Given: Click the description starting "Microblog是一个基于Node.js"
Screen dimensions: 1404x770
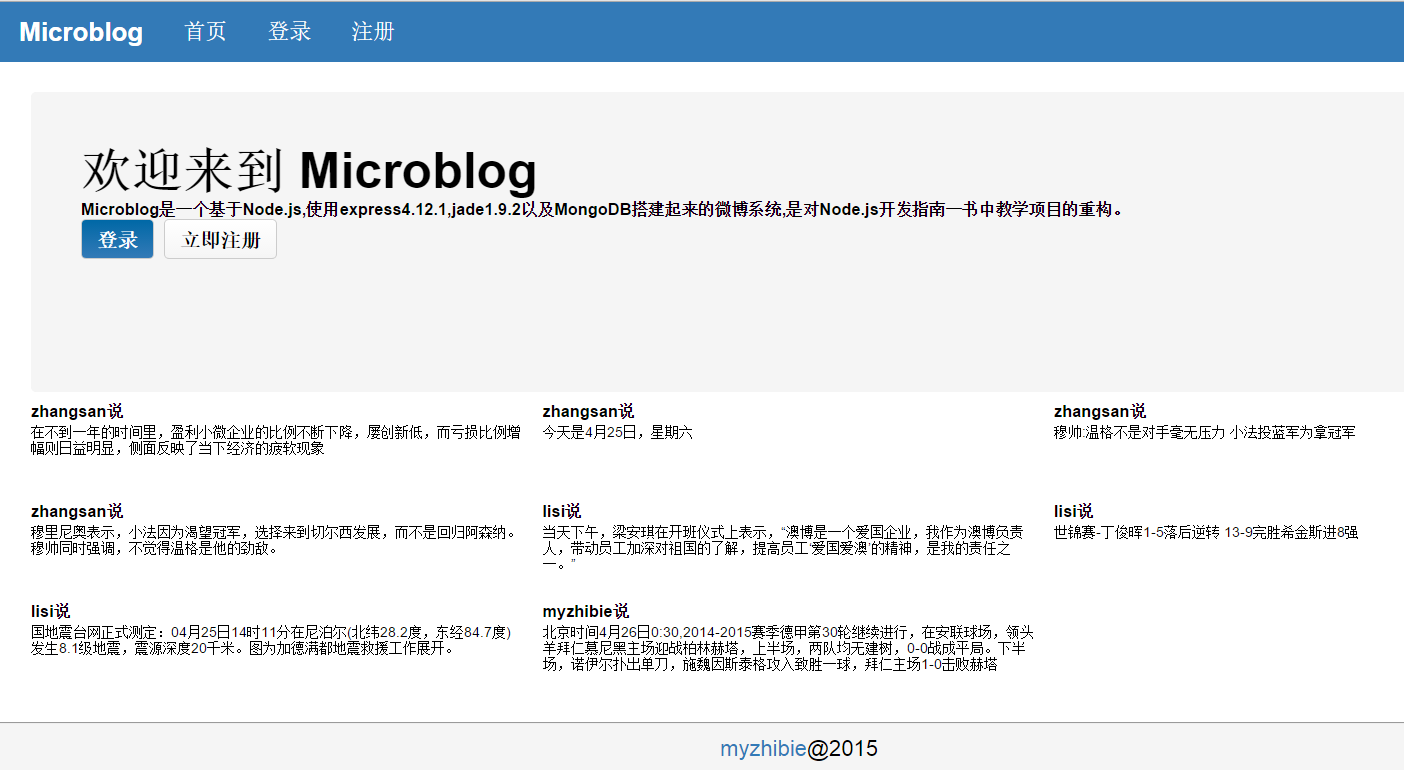Looking at the screenshot, I should point(602,210).
